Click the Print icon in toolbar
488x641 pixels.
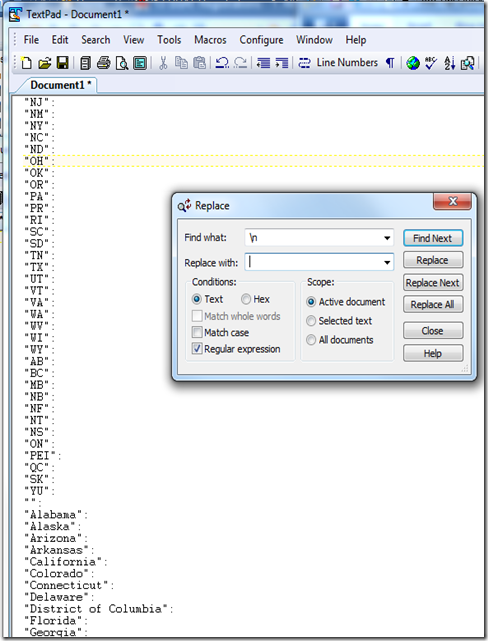point(104,63)
